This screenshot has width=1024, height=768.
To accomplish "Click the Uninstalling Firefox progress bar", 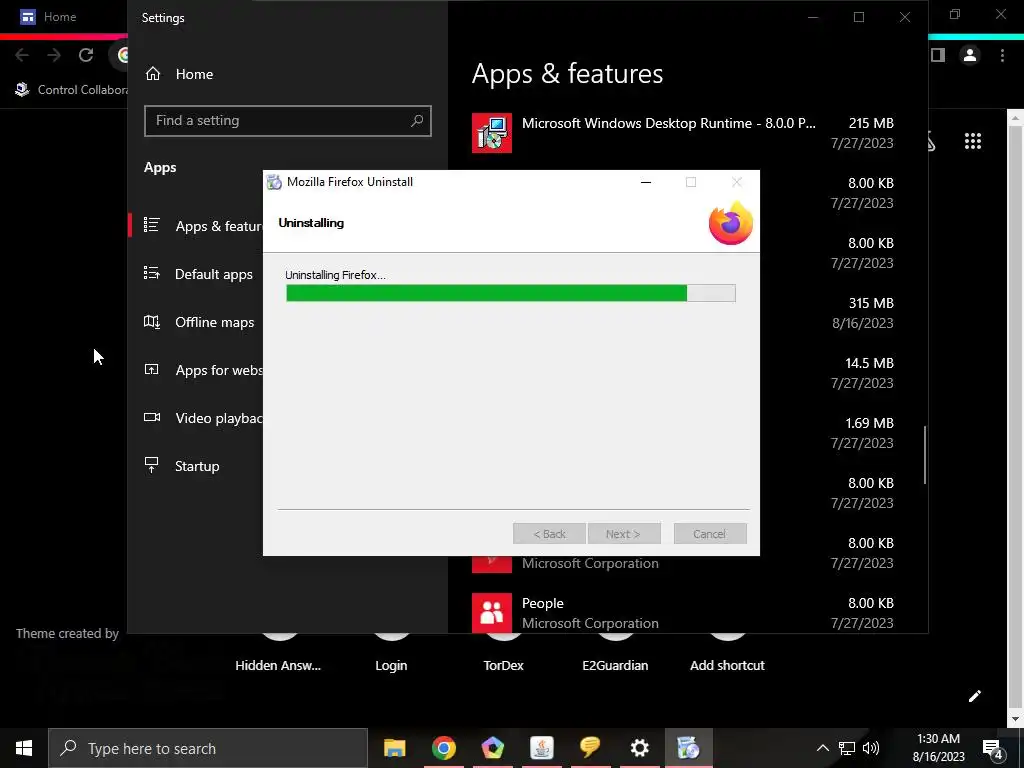I will [x=511, y=293].
